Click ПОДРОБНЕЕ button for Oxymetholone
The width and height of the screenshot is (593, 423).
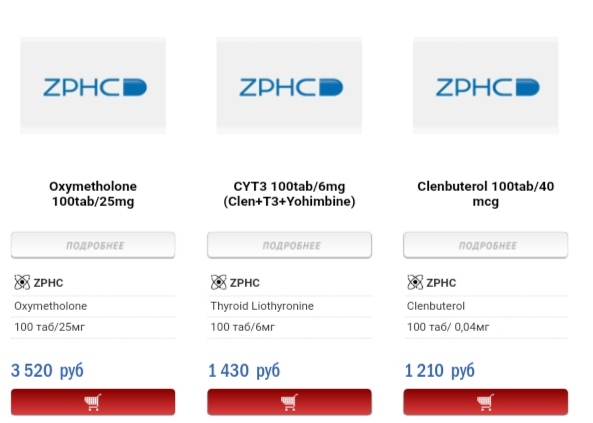(93, 245)
